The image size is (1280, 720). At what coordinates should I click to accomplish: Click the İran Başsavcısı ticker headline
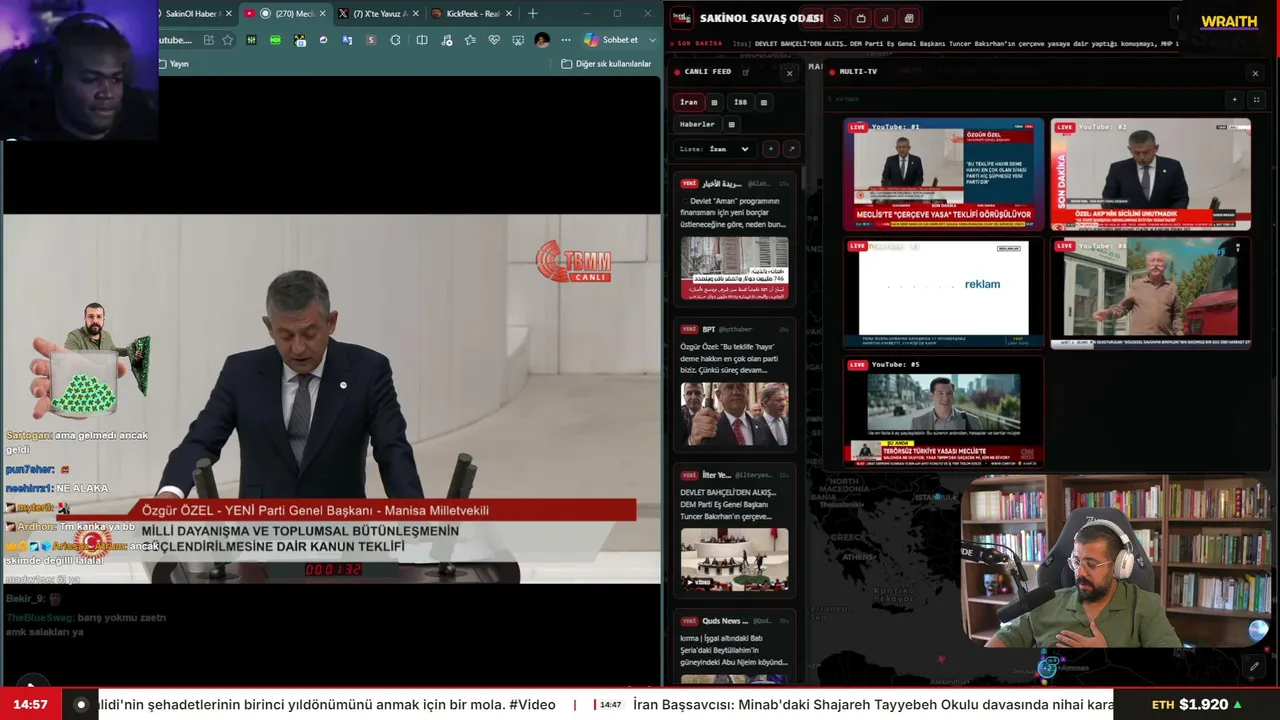(873, 704)
